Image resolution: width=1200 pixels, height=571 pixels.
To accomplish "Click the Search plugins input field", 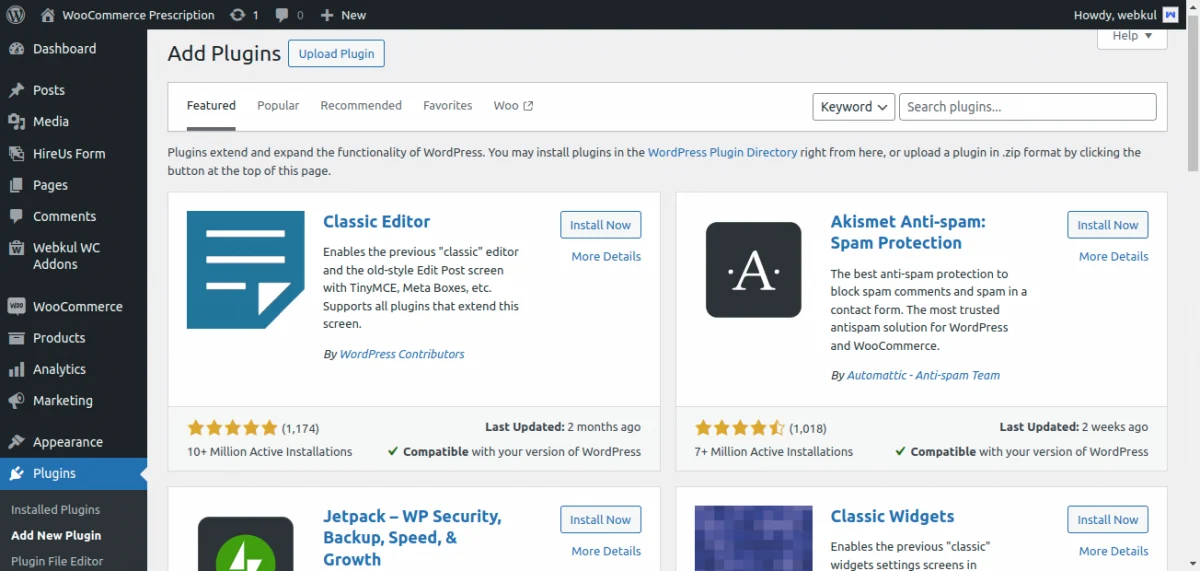I will pos(1027,107).
